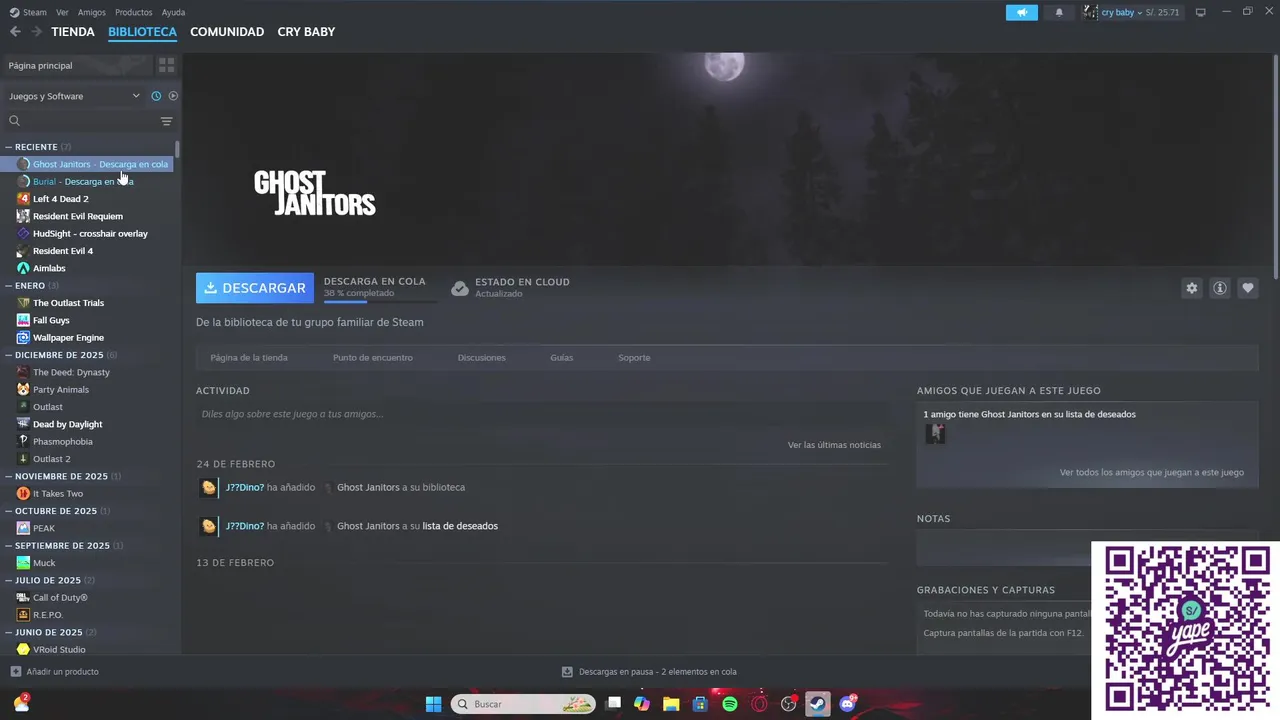The width and height of the screenshot is (1280, 720).
Task: Add Ghost Janitors to favorites heart
Action: point(1248,288)
